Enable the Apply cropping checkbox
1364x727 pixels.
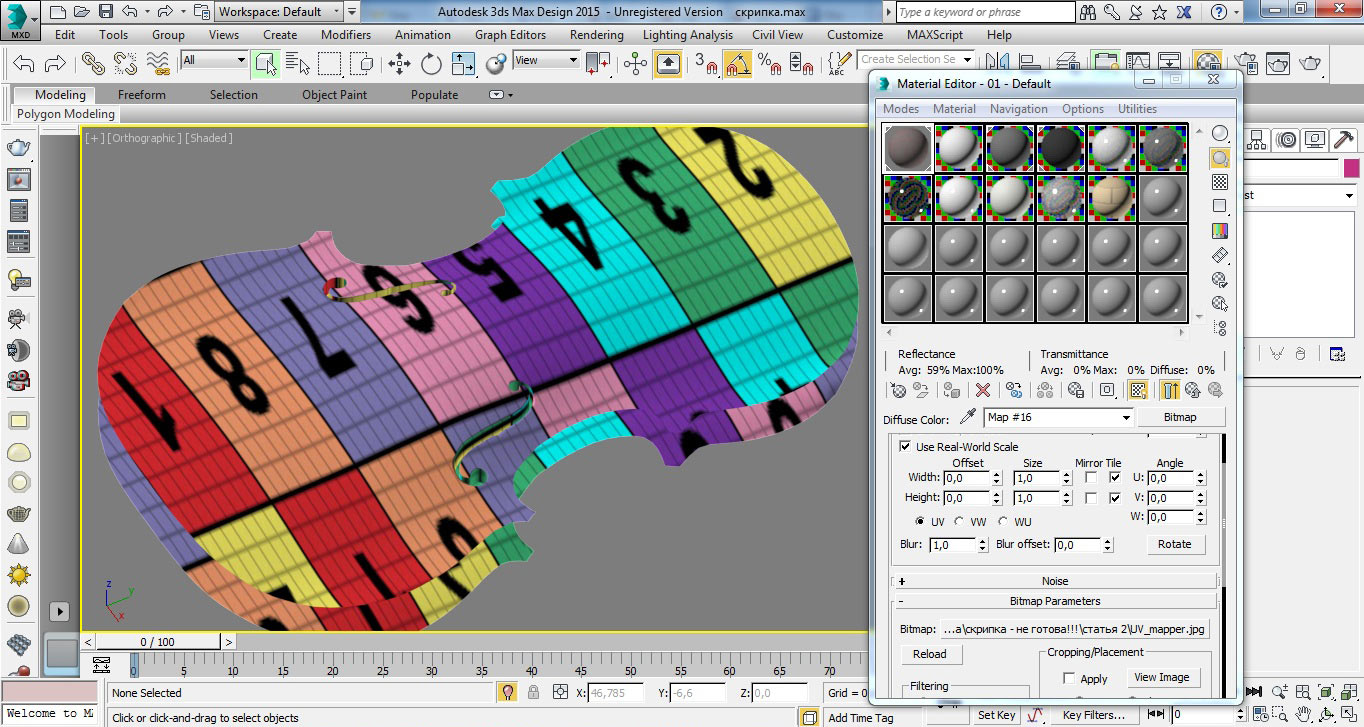coord(1069,679)
